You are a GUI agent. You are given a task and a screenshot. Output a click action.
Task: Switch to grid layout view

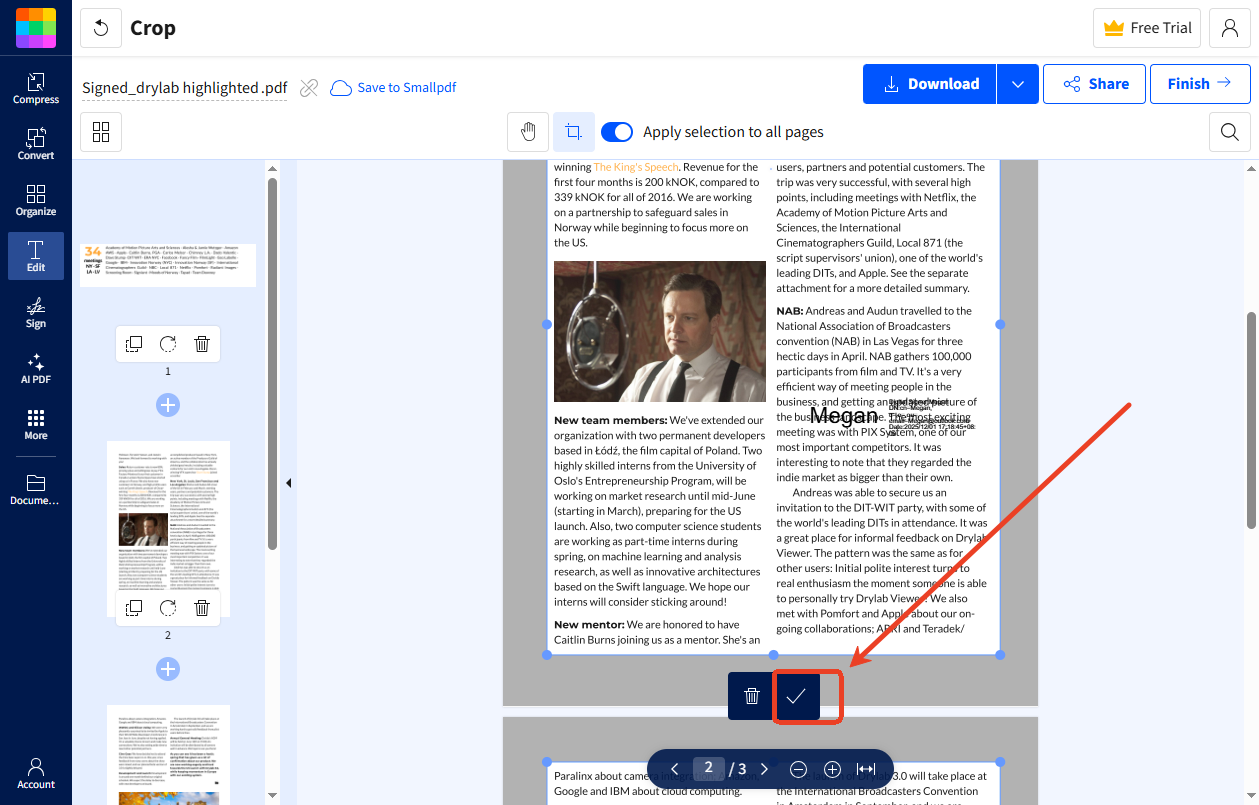click(x=100, y=132)
